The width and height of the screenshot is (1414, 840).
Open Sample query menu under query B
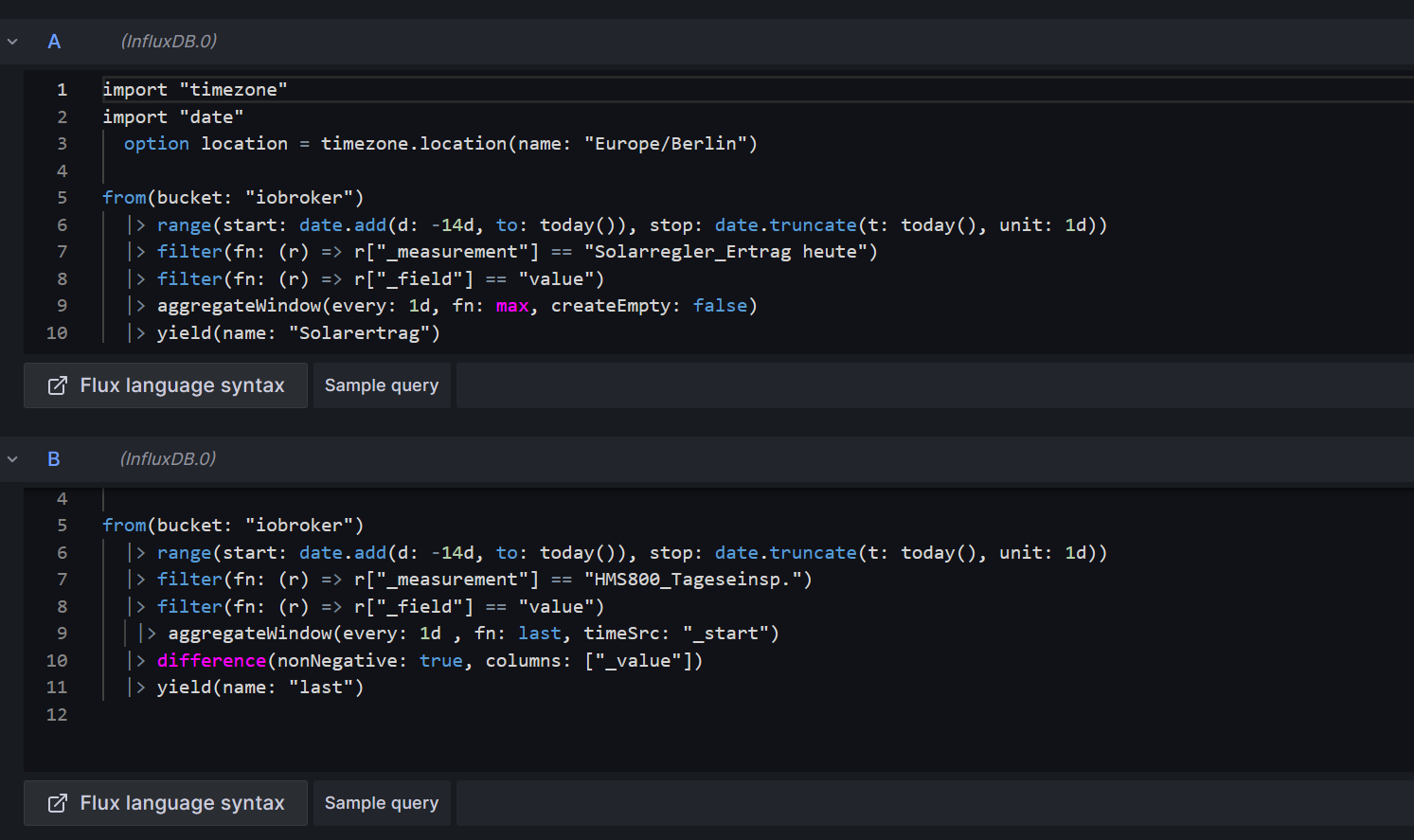382,803
